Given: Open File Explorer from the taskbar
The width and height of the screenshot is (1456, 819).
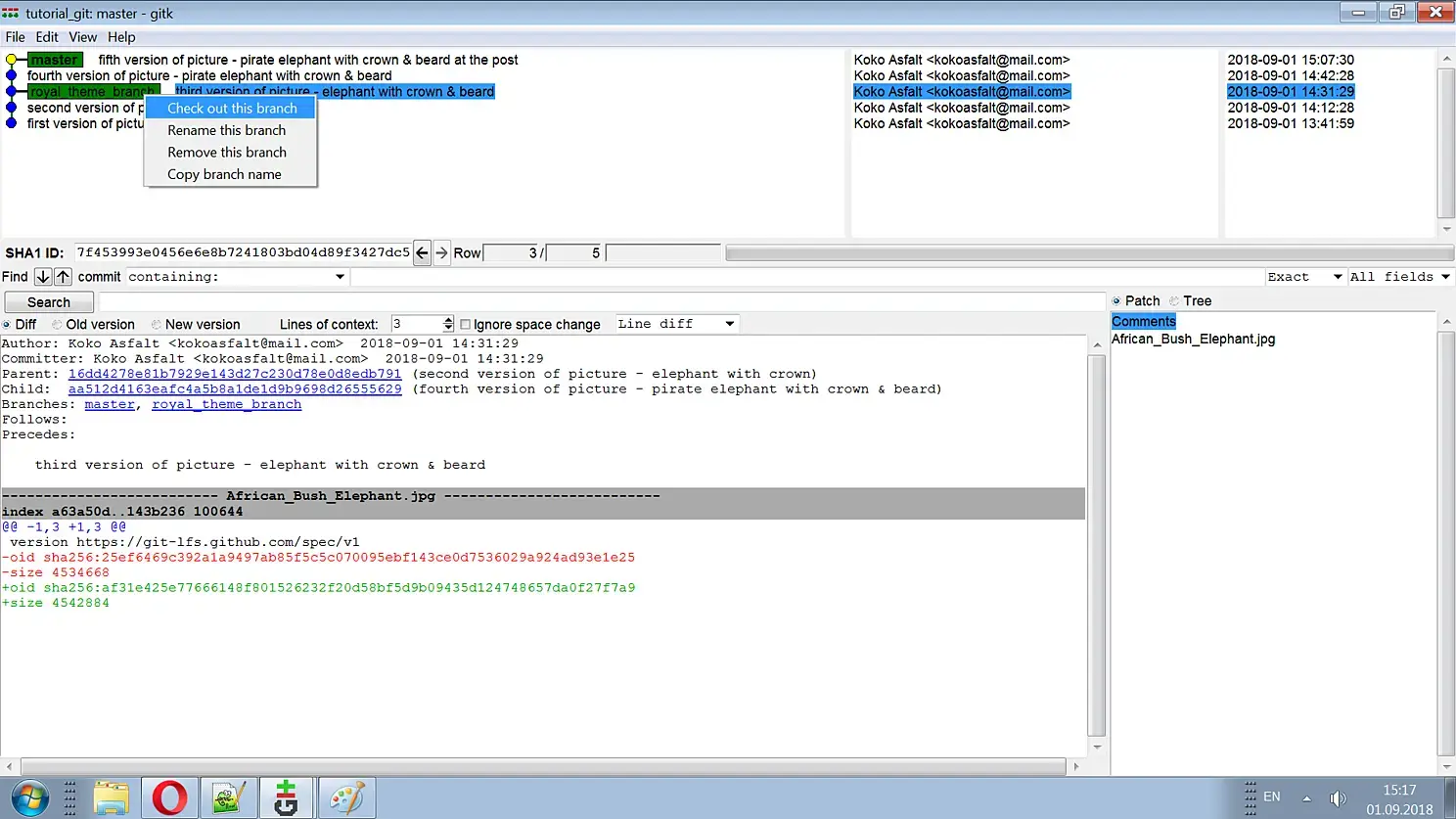Looking at the screenshot, I should [x=111, y=797].
